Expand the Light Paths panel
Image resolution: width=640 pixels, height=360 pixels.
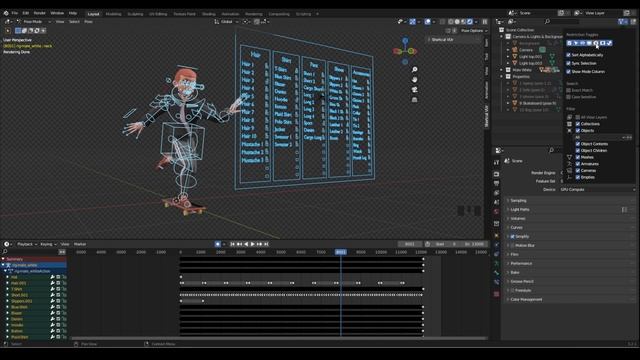[x=520, y=209]
